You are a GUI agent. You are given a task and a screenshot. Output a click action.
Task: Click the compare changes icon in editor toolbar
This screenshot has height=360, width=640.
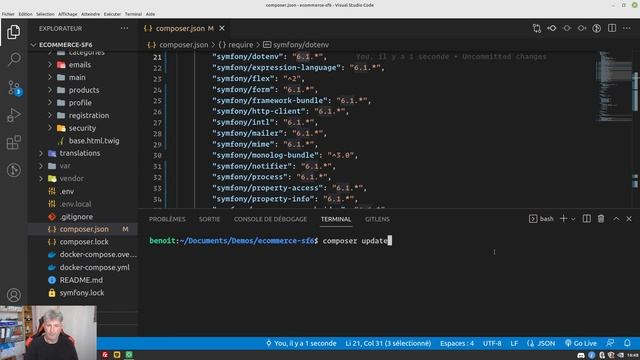pos(537,28)
